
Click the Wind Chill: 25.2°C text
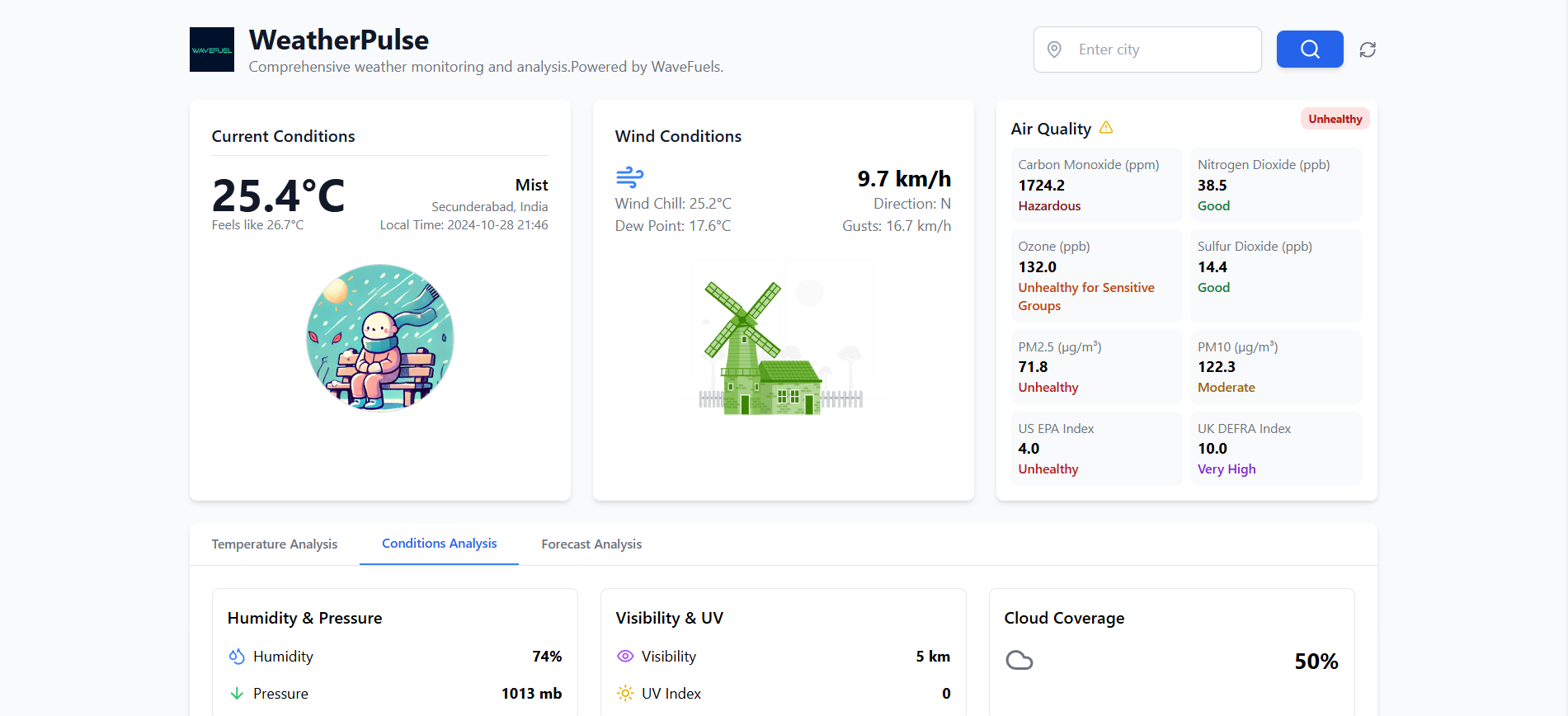pos(673,204)
